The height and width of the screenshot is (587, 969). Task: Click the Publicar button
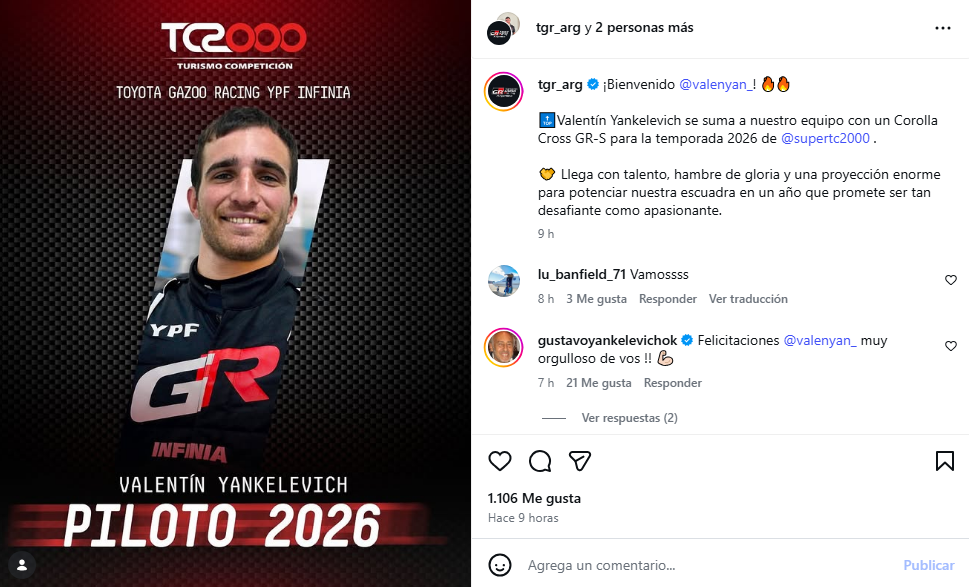[x=929, y=565]
